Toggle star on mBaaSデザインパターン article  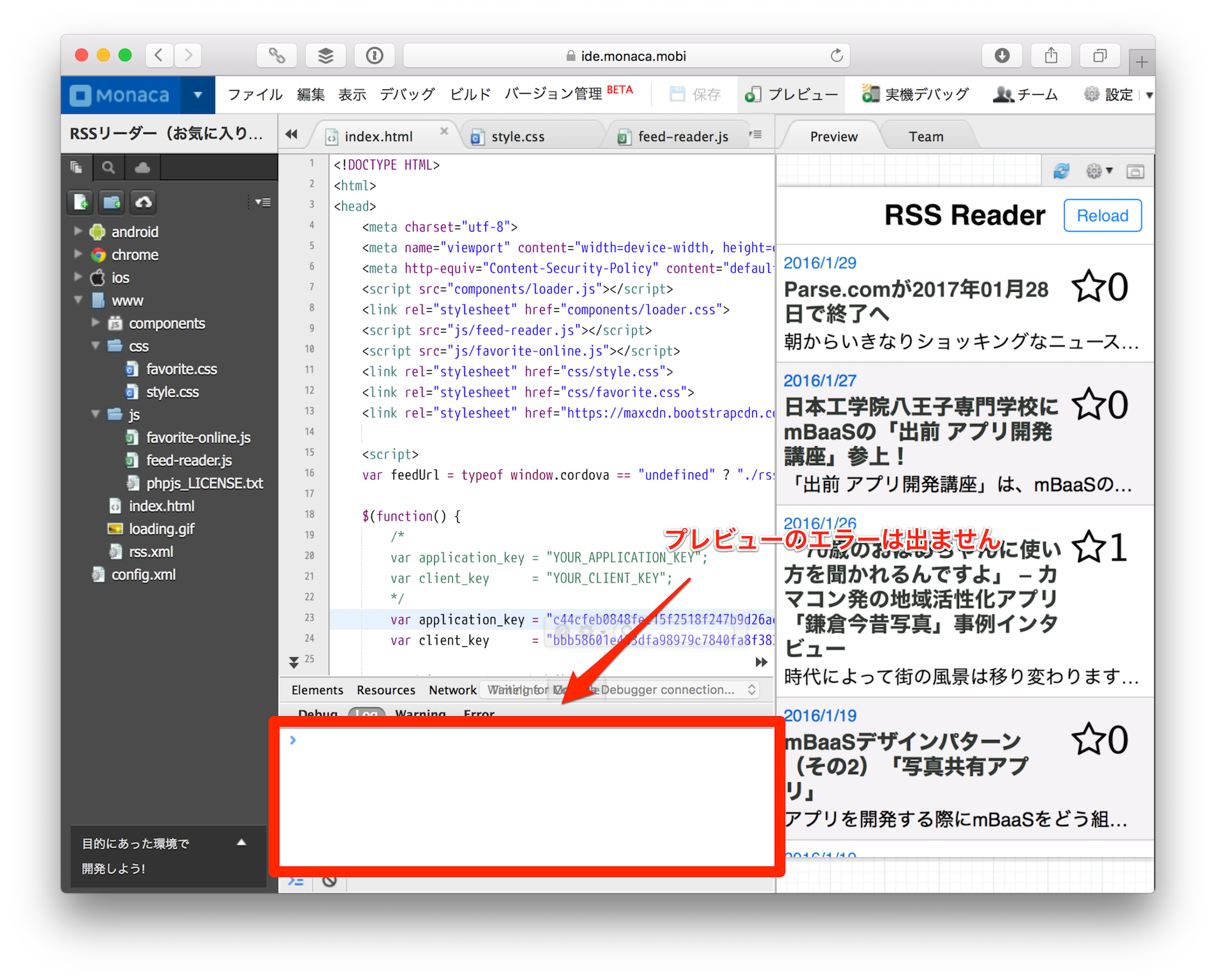pos(1088,740)
